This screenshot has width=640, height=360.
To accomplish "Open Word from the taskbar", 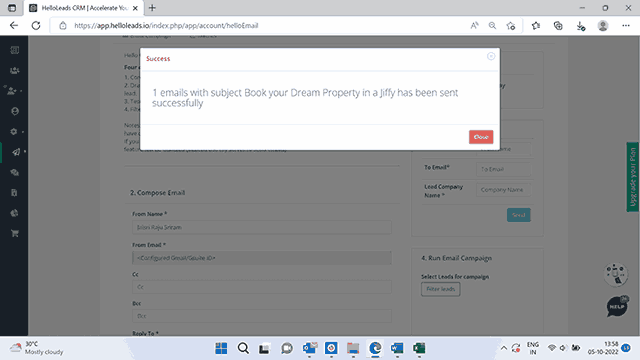I will (x=397, y=348).
